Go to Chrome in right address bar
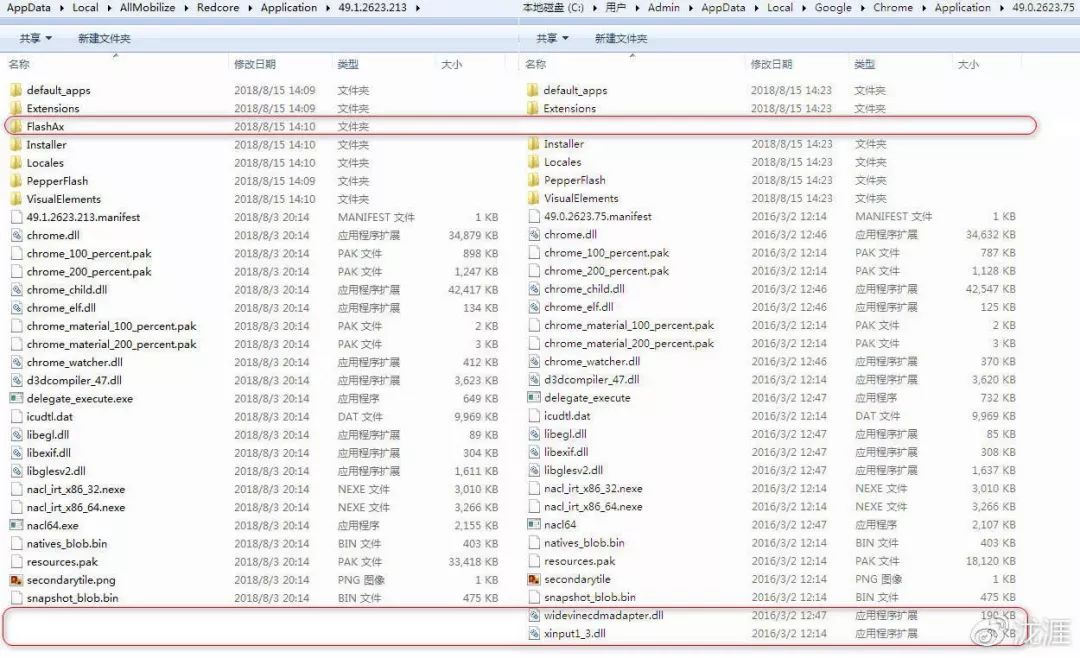Viewport: 1080px width, 658px height. click(x=893, y=8)
